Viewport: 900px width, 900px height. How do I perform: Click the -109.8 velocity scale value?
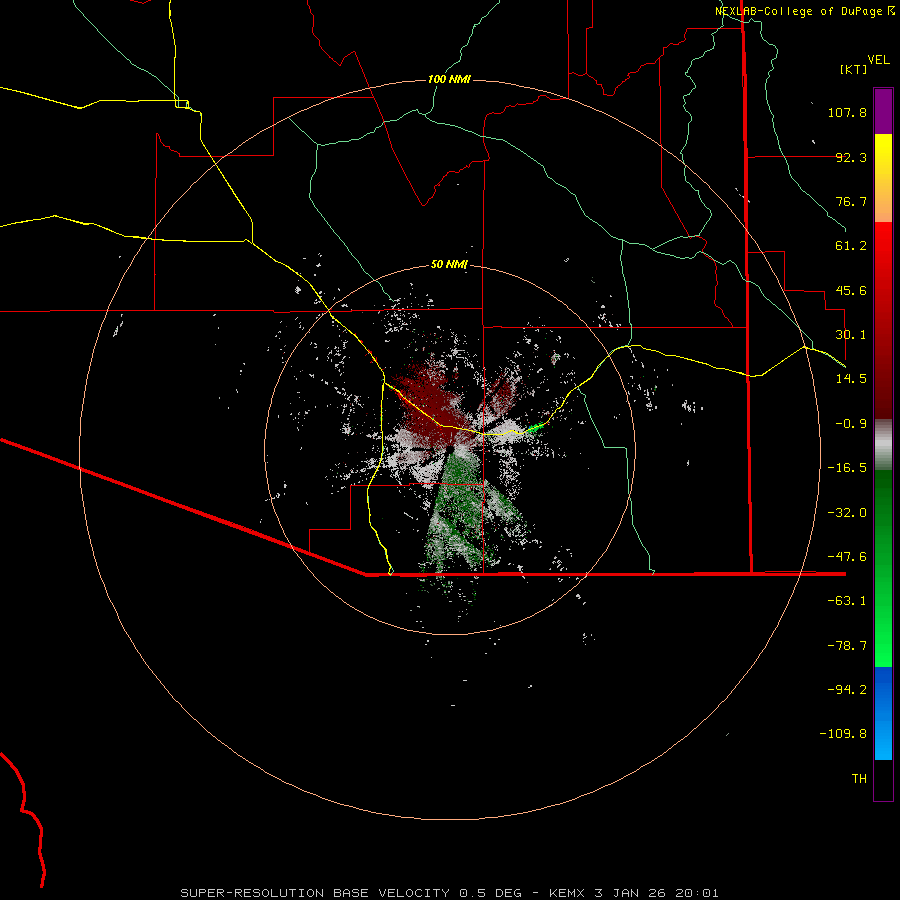[x=843, y=734]
